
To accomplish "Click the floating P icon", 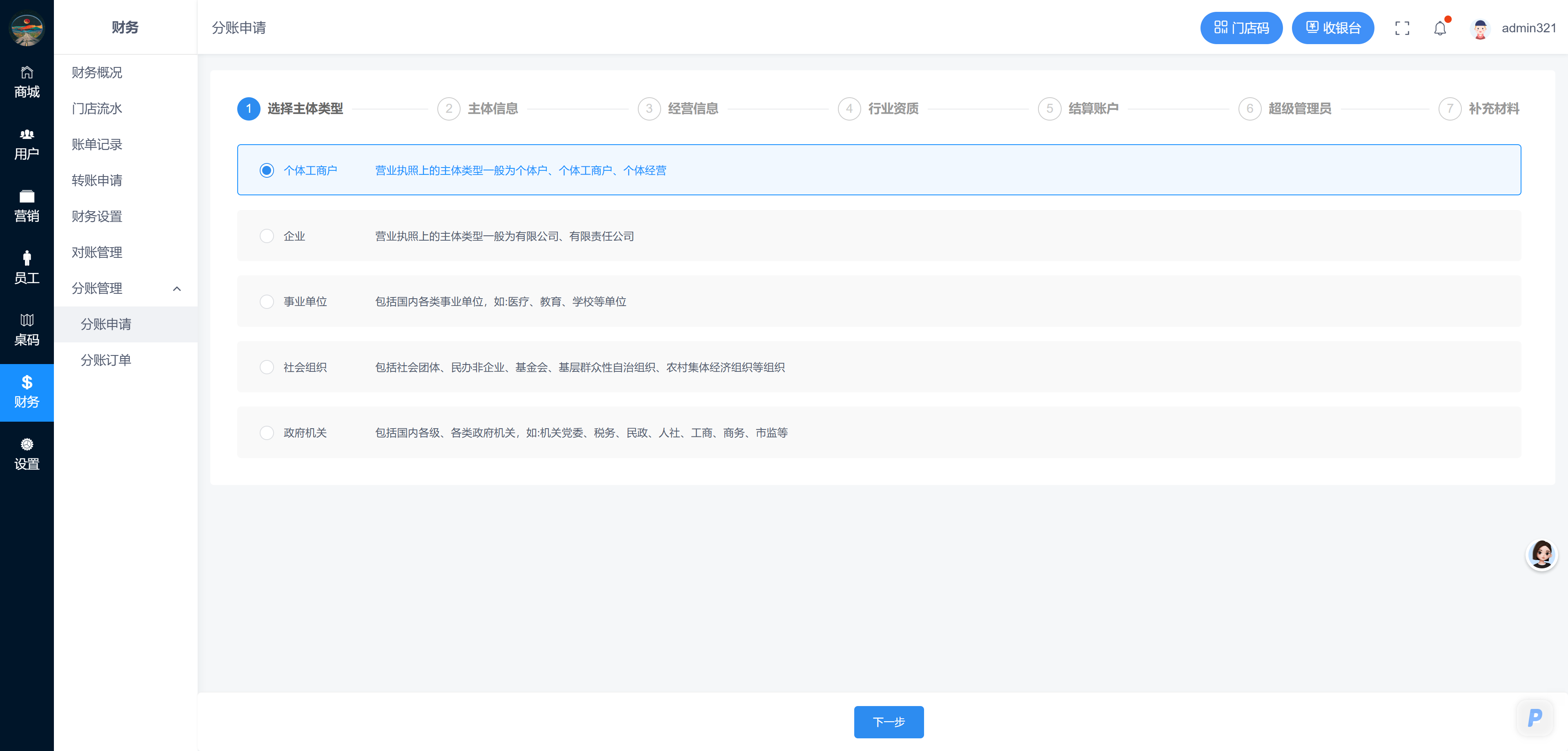I will (1535, 717).
